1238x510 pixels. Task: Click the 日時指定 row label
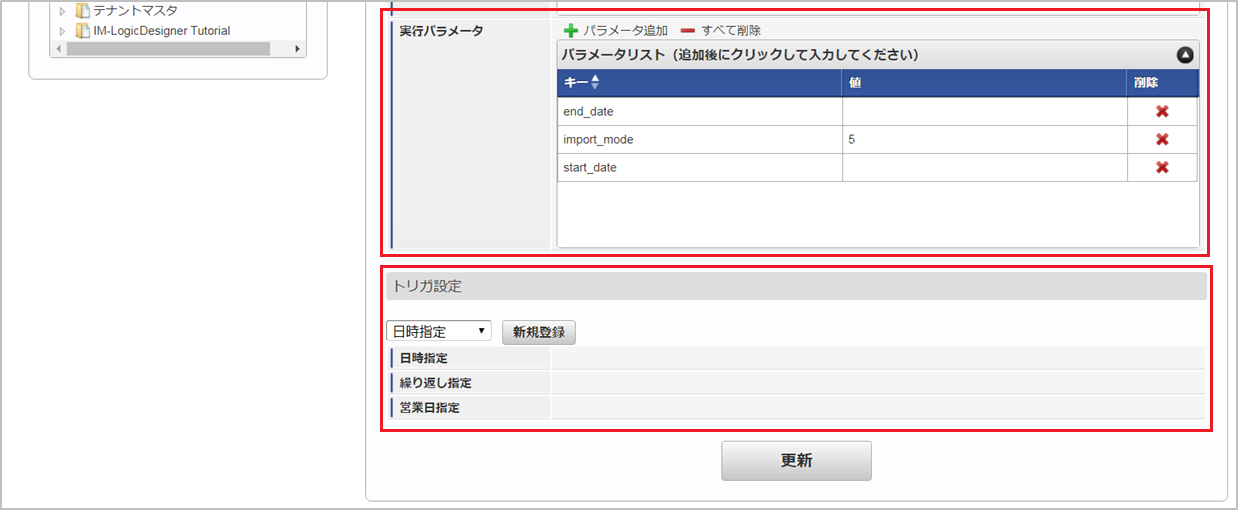(x=423, y=358)
